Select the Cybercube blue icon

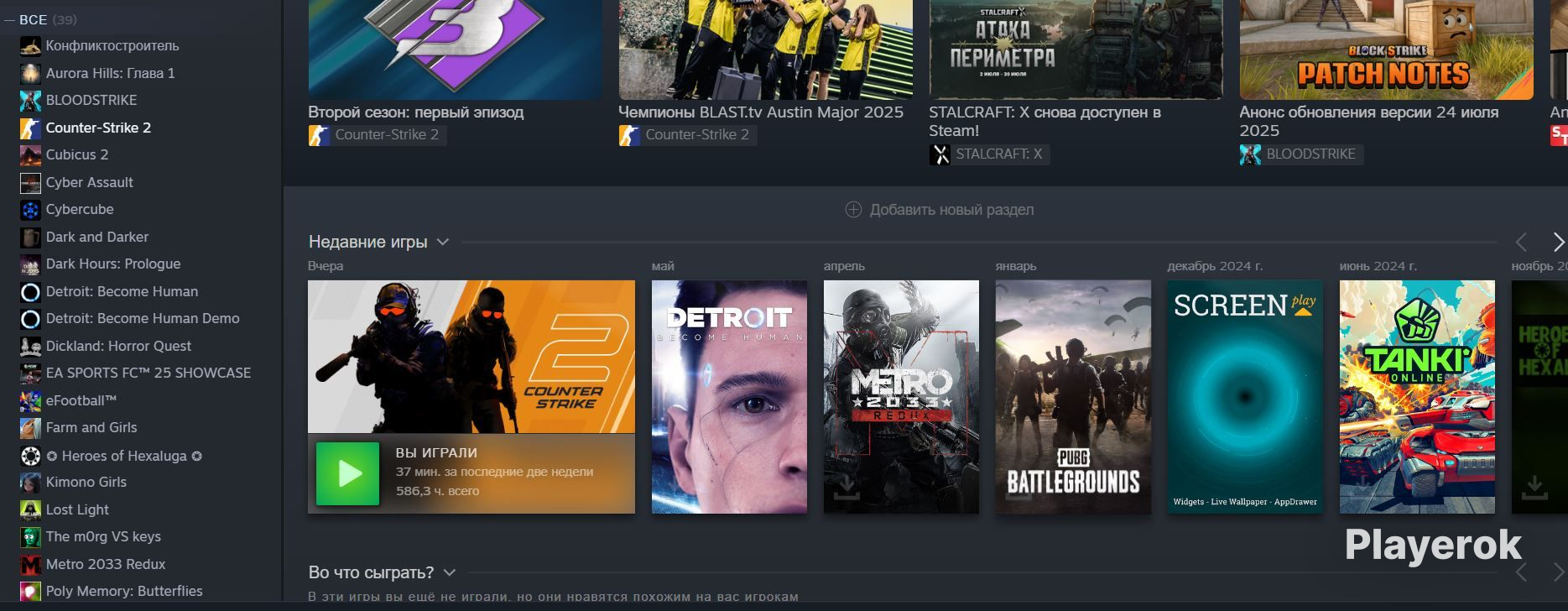[x=30, y=210]
